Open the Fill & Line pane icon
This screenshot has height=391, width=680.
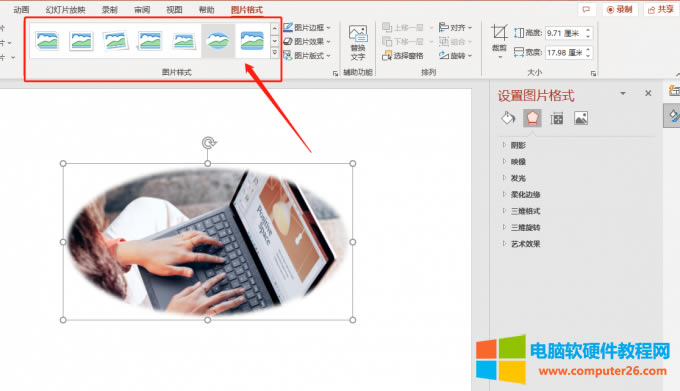[x=508, y=118]
